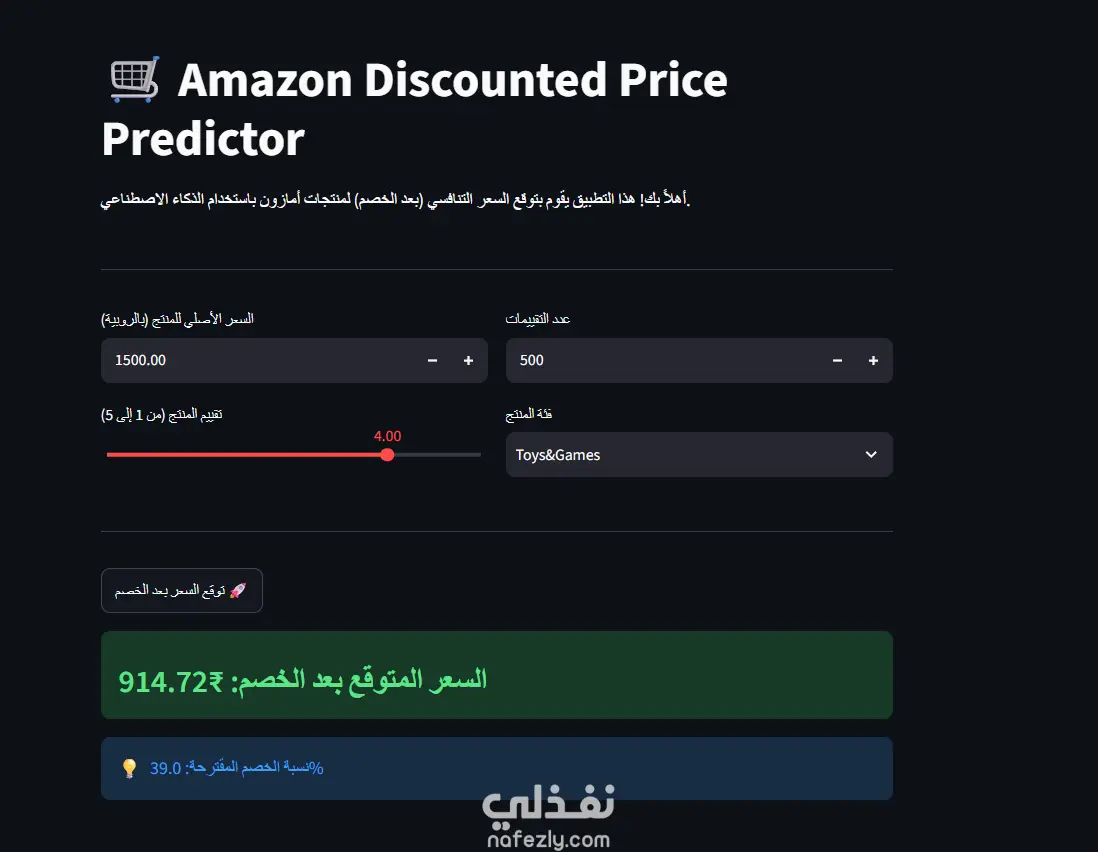
Task: Click the green predicted price 914.72 result box
Action: point(496,675)
